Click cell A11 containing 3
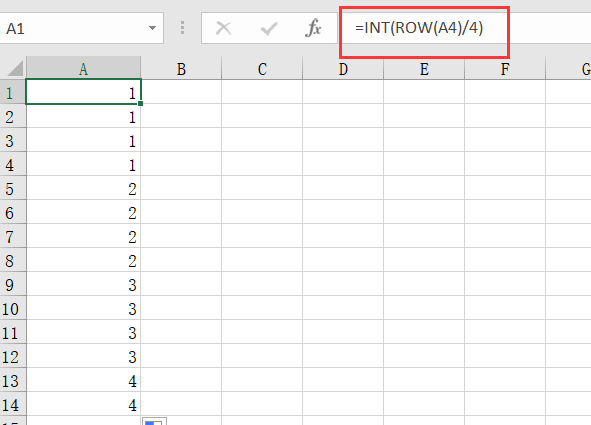The width and height of the screenshot is (591, 425). click(x=83, y=332)
